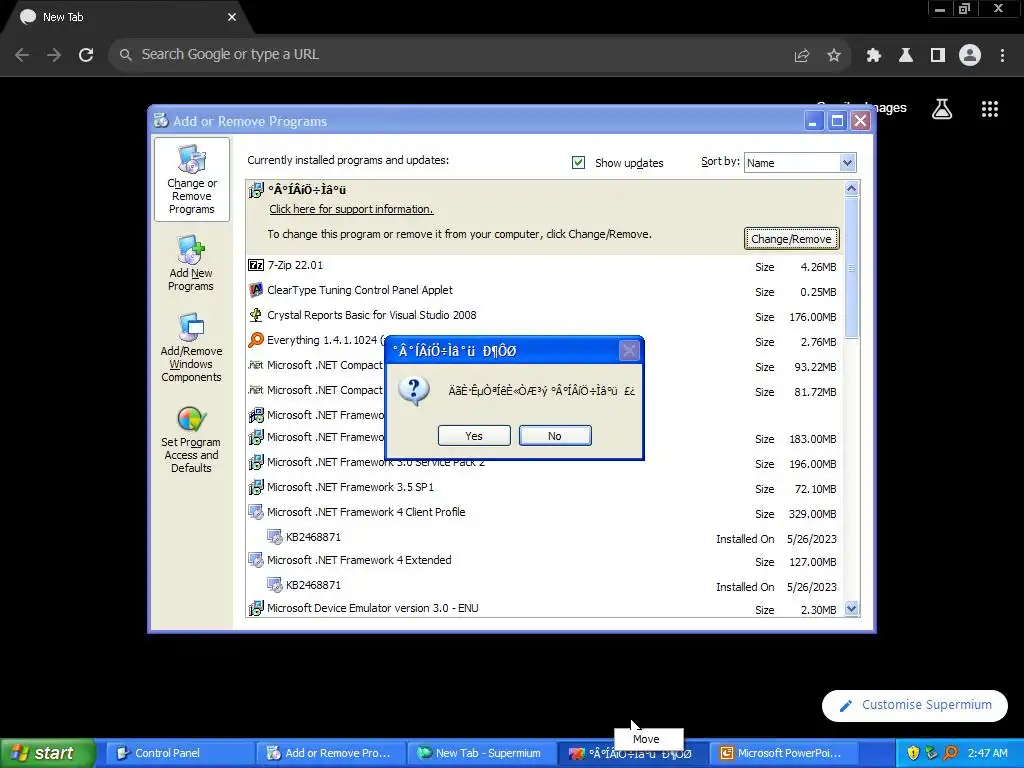Click No in the uninstall confirmation dialog

click(555, 436)
